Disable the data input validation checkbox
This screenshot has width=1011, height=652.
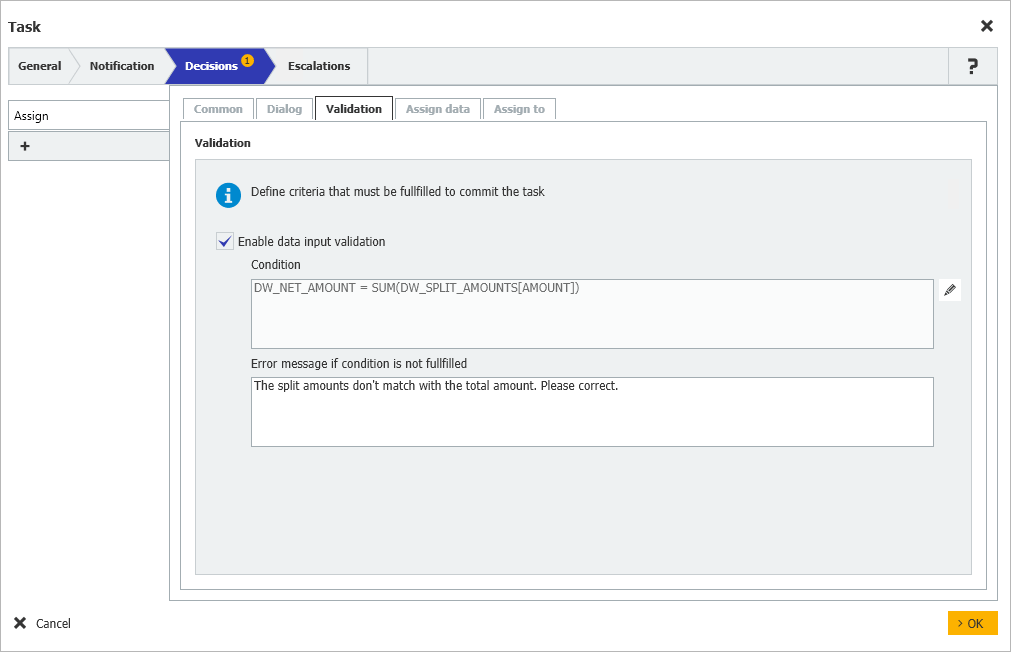click(225, 241)
